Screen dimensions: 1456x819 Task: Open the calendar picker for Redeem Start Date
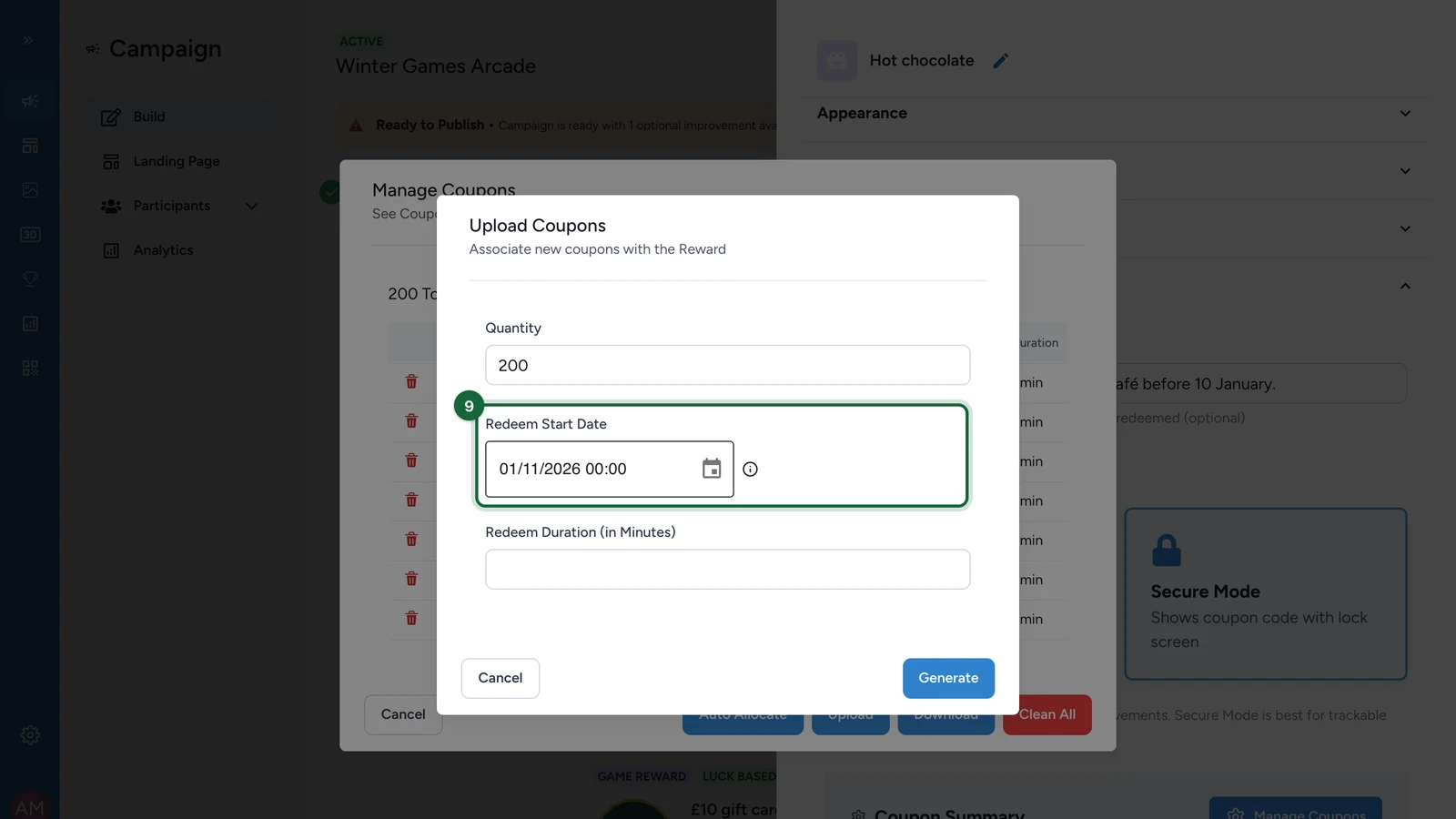[x=712, y=469]
